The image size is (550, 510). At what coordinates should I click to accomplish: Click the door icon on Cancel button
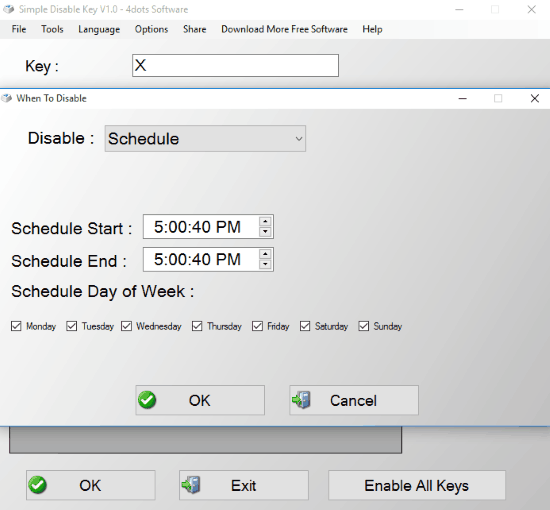coord(302,400)
